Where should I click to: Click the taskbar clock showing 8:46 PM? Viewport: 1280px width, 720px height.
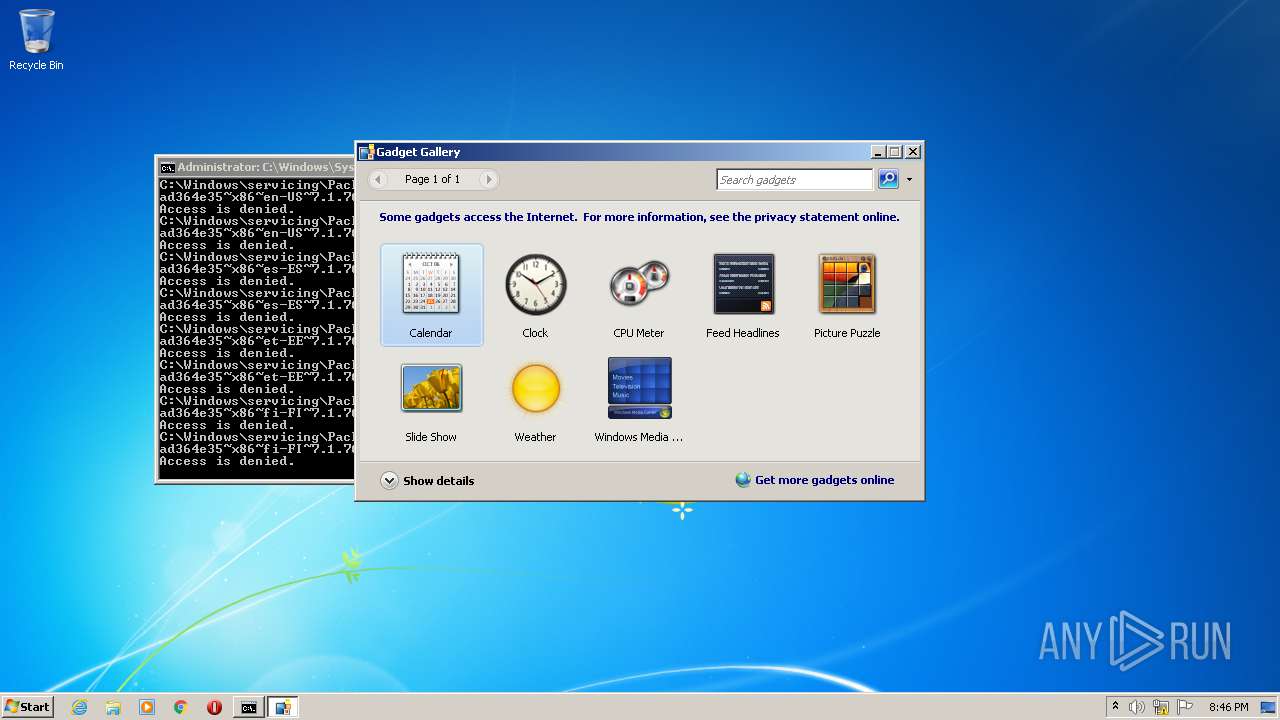click(1228, 707)
